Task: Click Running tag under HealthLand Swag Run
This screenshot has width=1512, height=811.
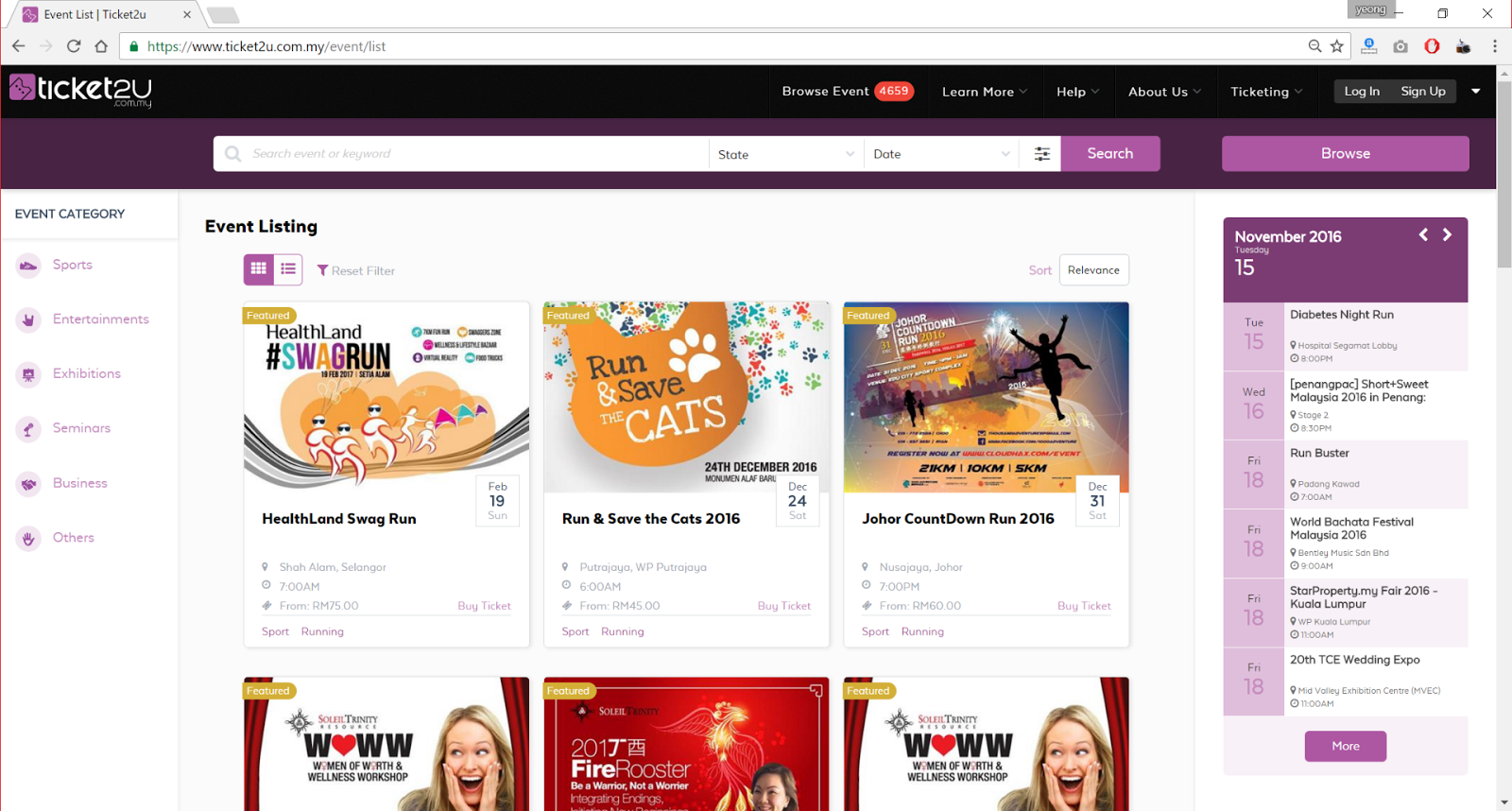Action: tap(322, 631)
